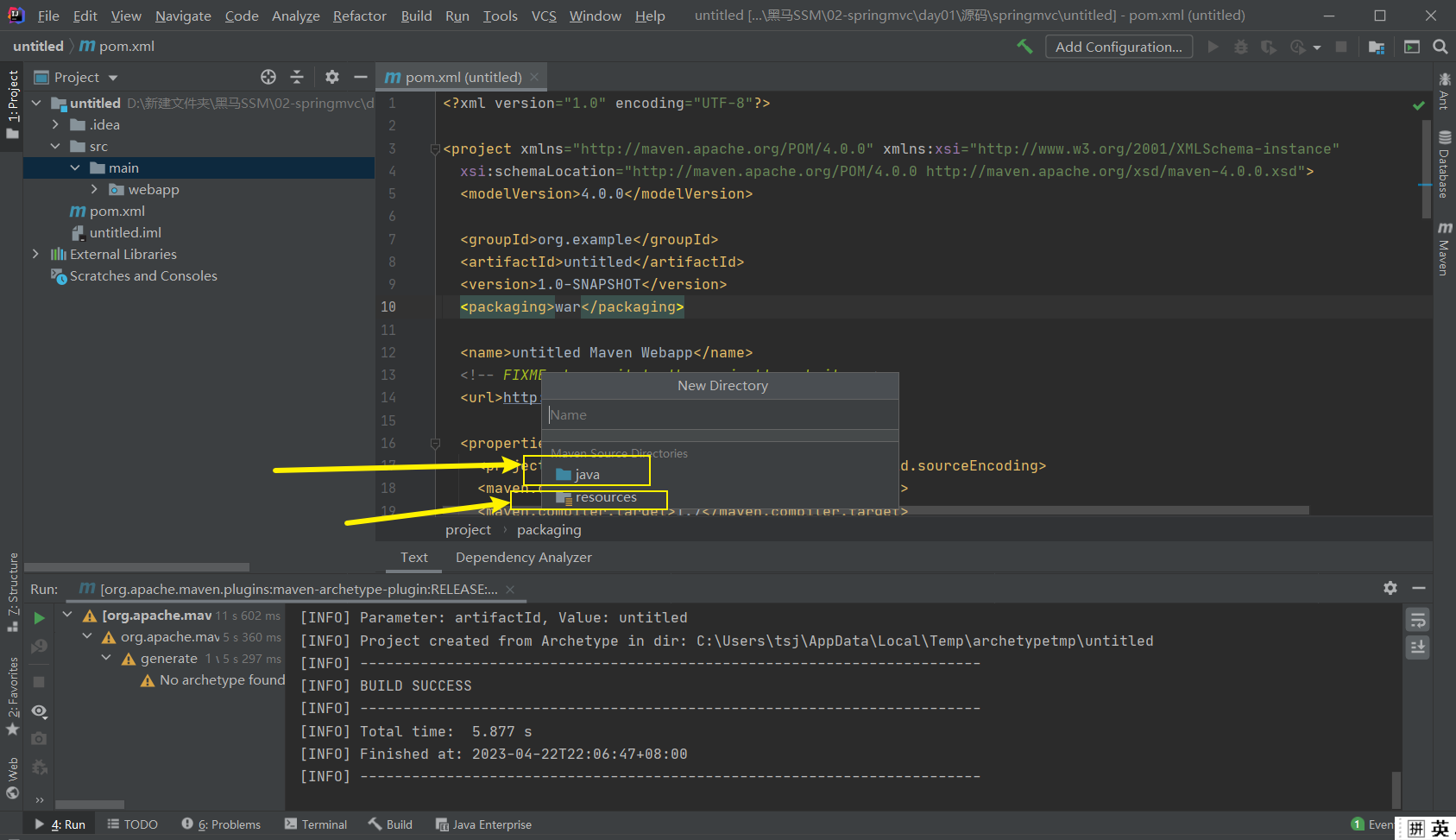Open the VCS menu

coord(544,16)
